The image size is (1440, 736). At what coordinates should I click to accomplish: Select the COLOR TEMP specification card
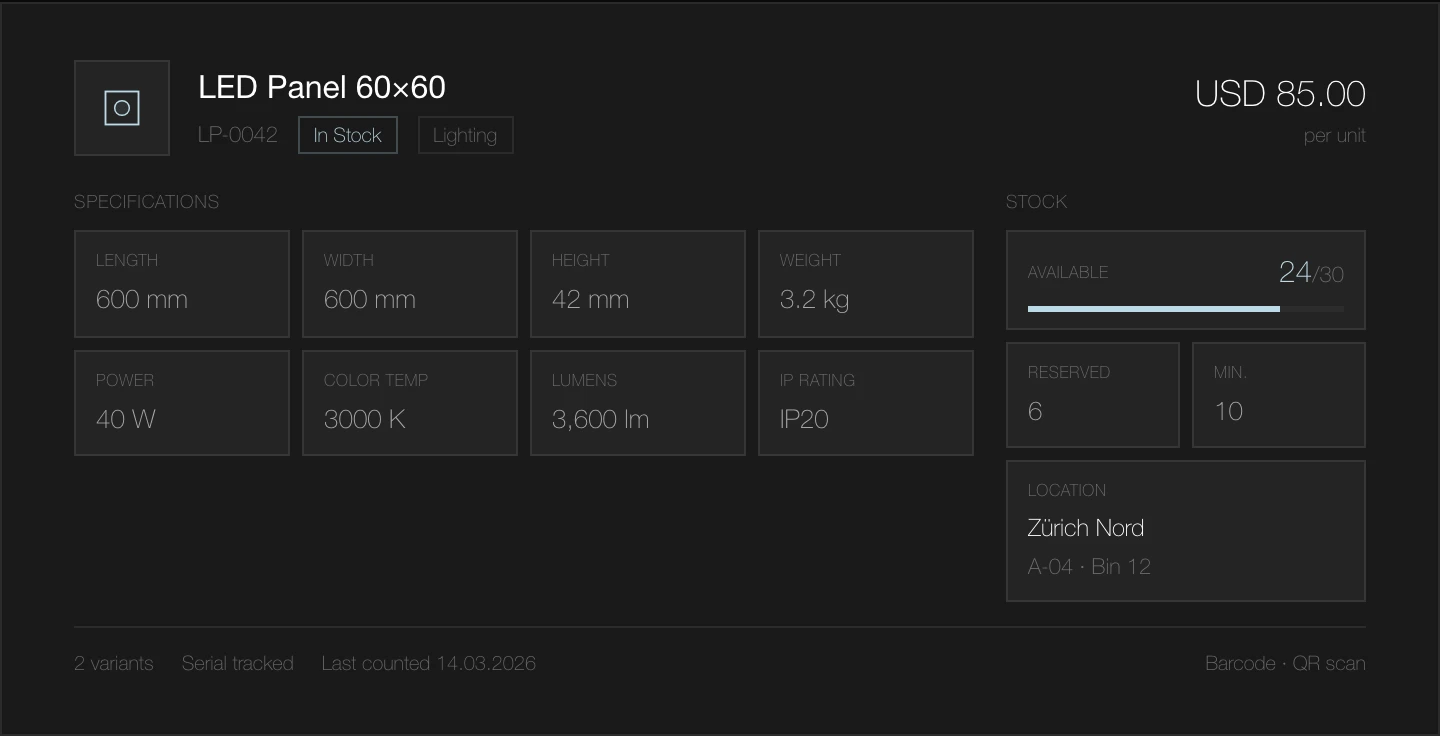[x=409, y=403]
